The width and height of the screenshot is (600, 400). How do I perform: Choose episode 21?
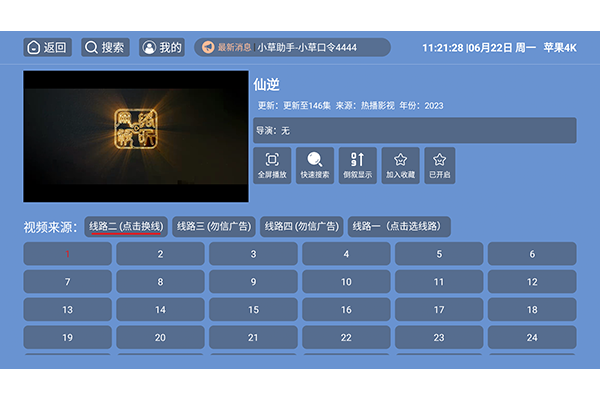tap(253, 338)
